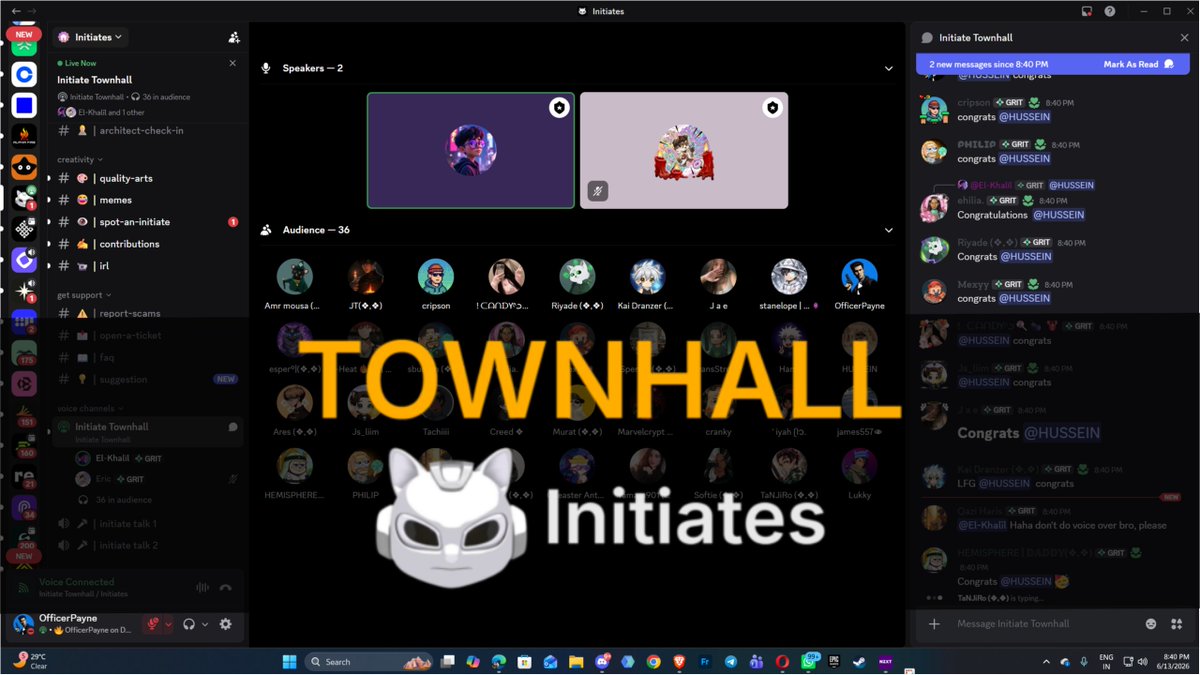The width and height of the screenshot is (1200, 675).
Task: Click the plus attachment button in chat
Action: click(934, 624)
